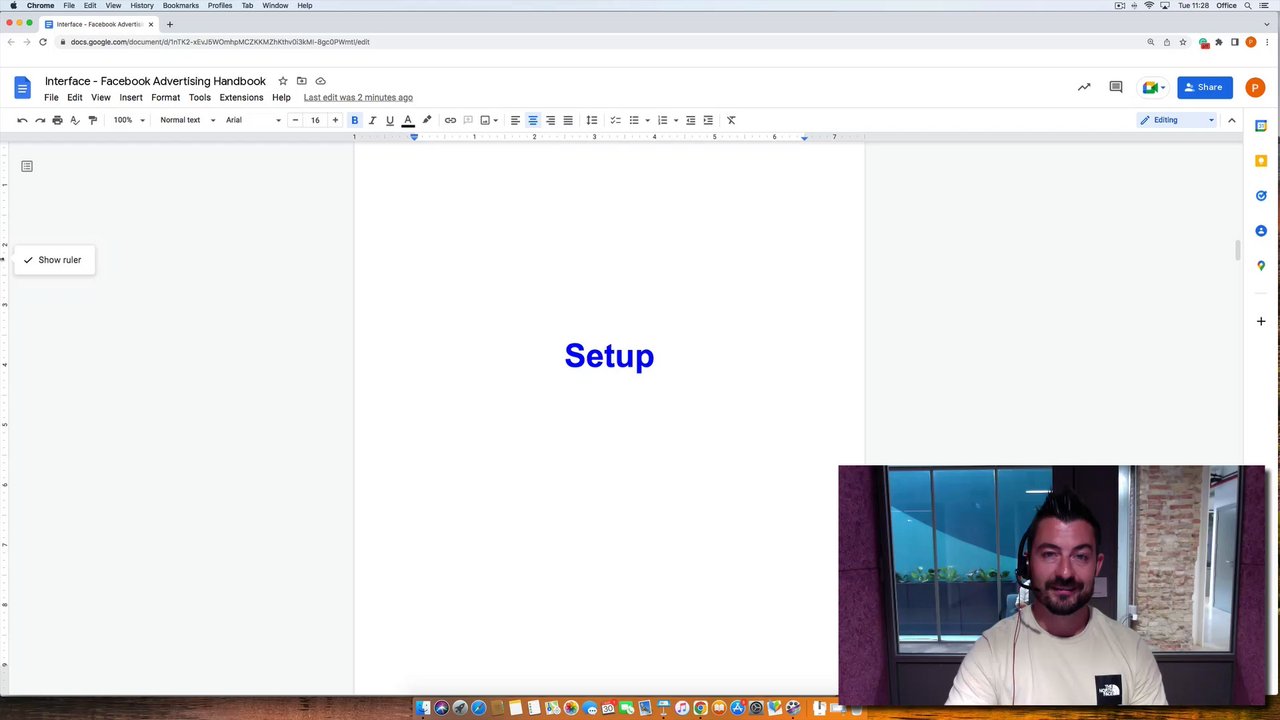Open the Extensions menu
This screenshot has height=720, width=1280.
pos(241,98)
